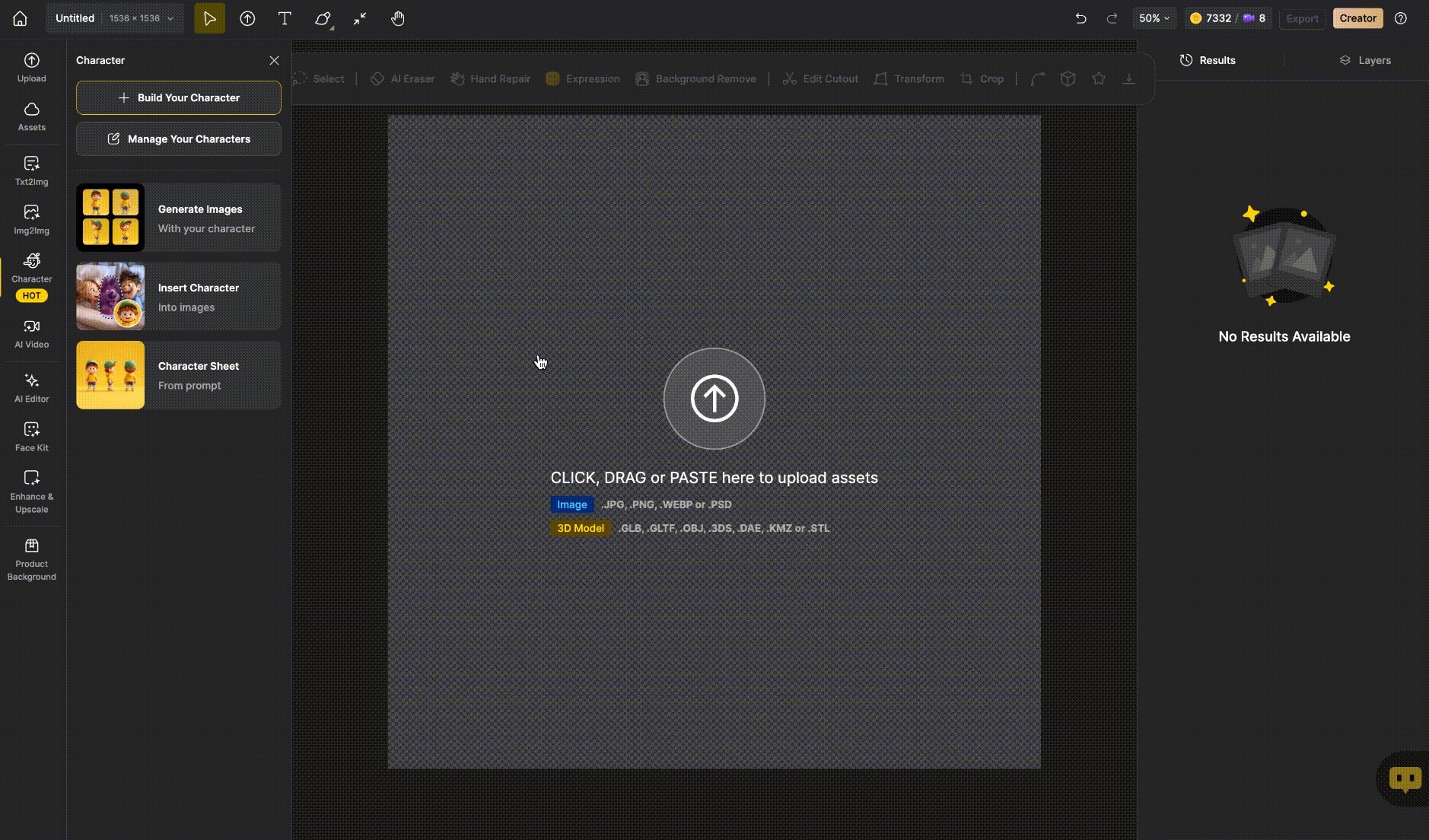Switch to the Layers tab
1429x840 pixels.
tap(1365, 60)
